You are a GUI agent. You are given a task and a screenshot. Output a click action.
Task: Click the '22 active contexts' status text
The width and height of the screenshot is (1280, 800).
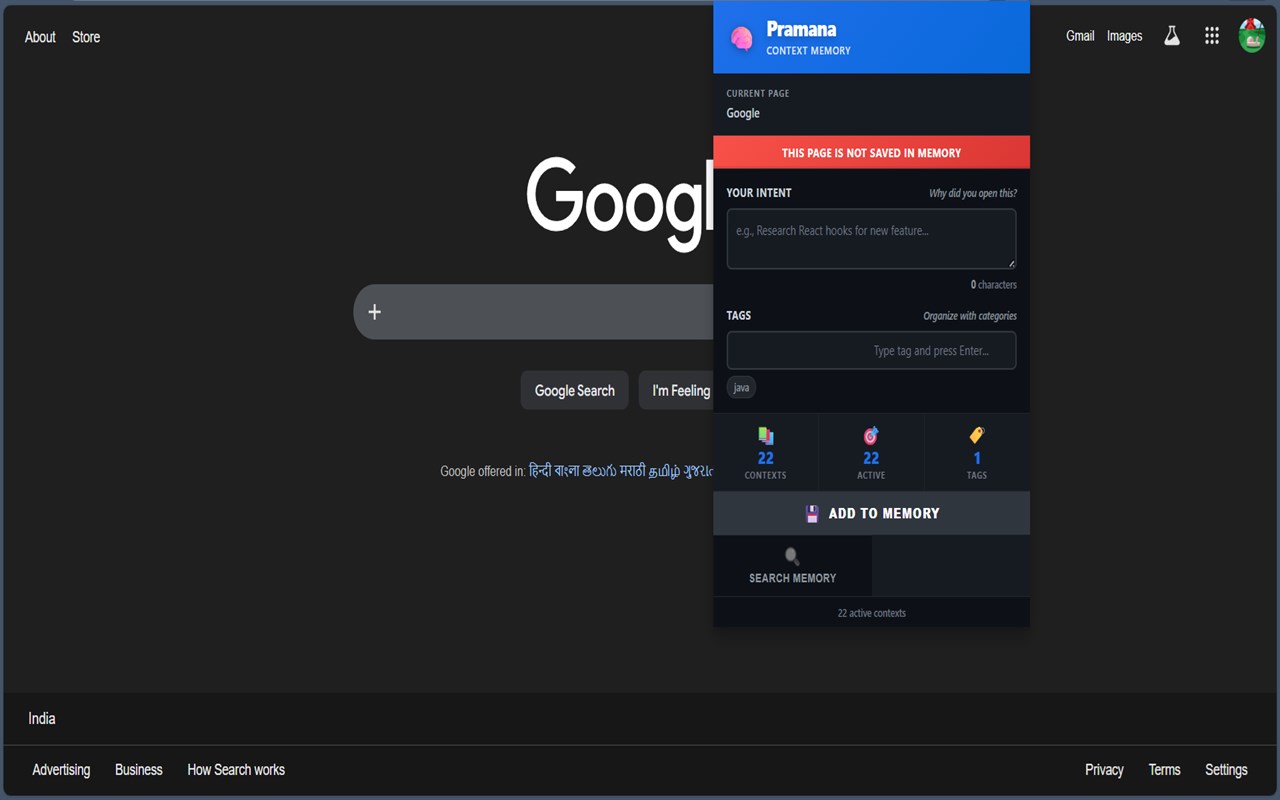click(871, 613)
